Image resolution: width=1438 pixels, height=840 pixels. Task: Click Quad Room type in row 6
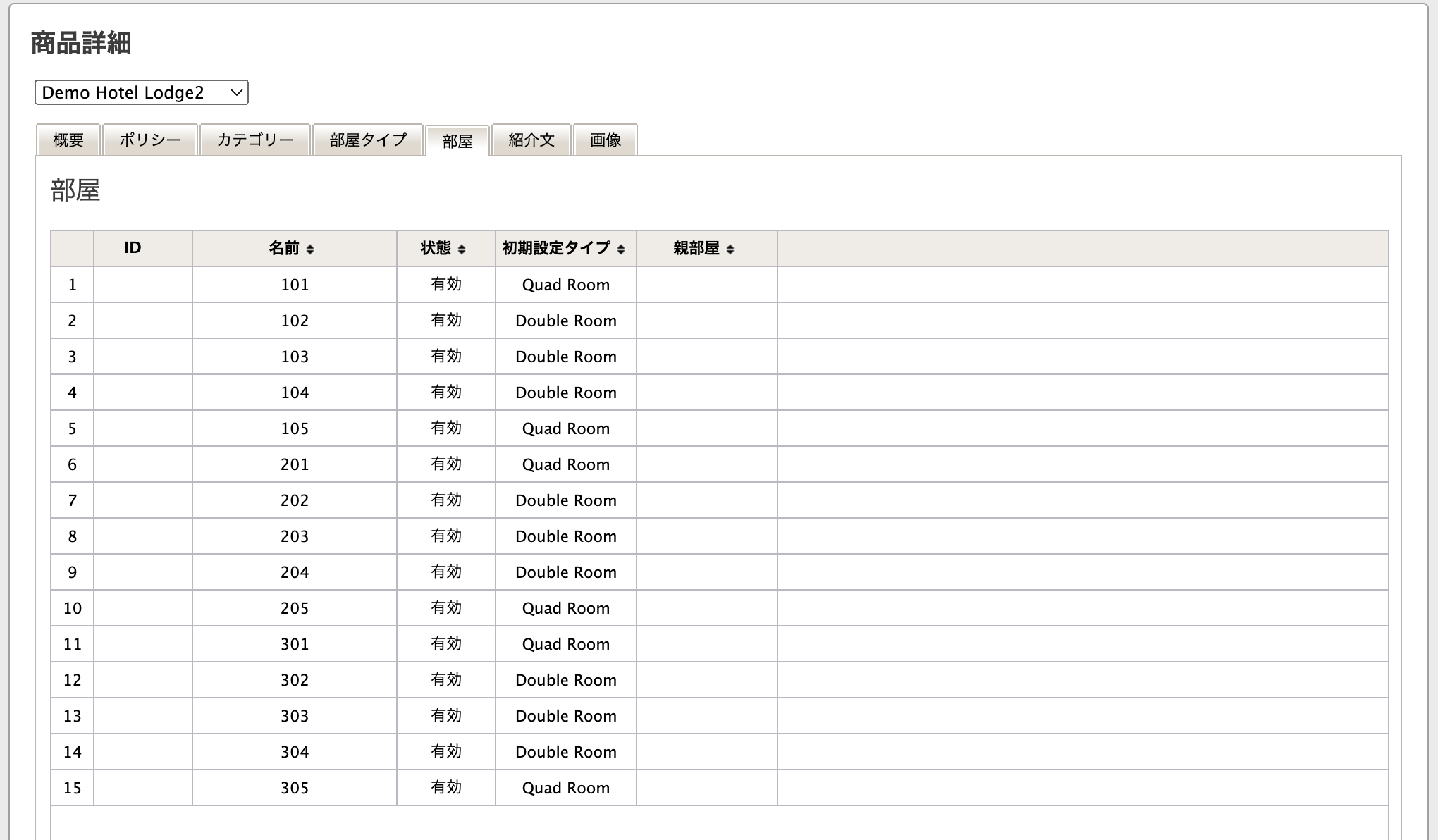click(566, 464)
